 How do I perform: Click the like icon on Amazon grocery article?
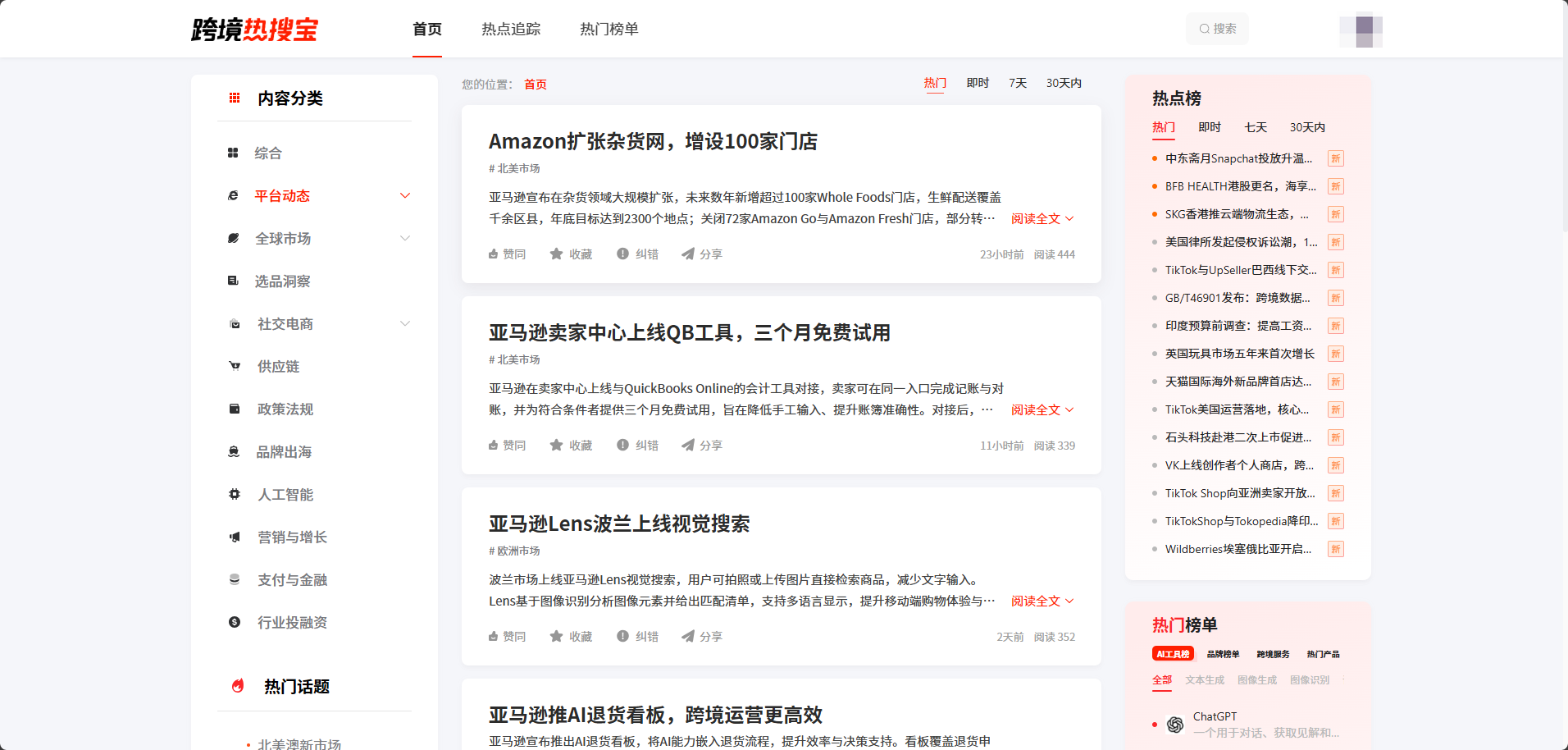point(494,254)
